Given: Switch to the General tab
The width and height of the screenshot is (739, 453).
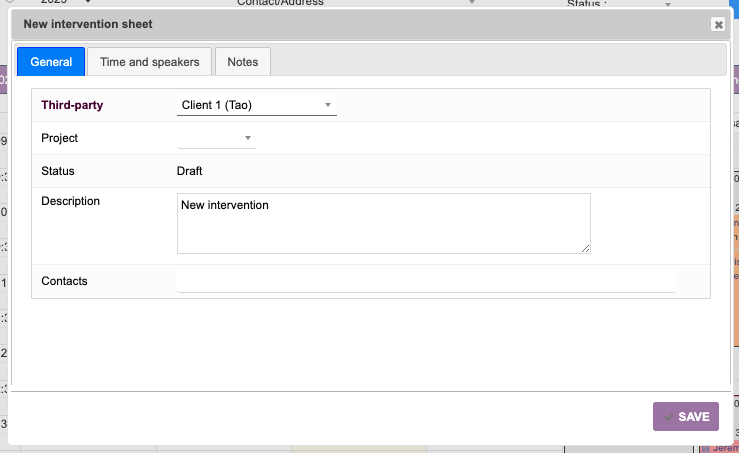Looking at the screenshot, I should click(51, 62).
